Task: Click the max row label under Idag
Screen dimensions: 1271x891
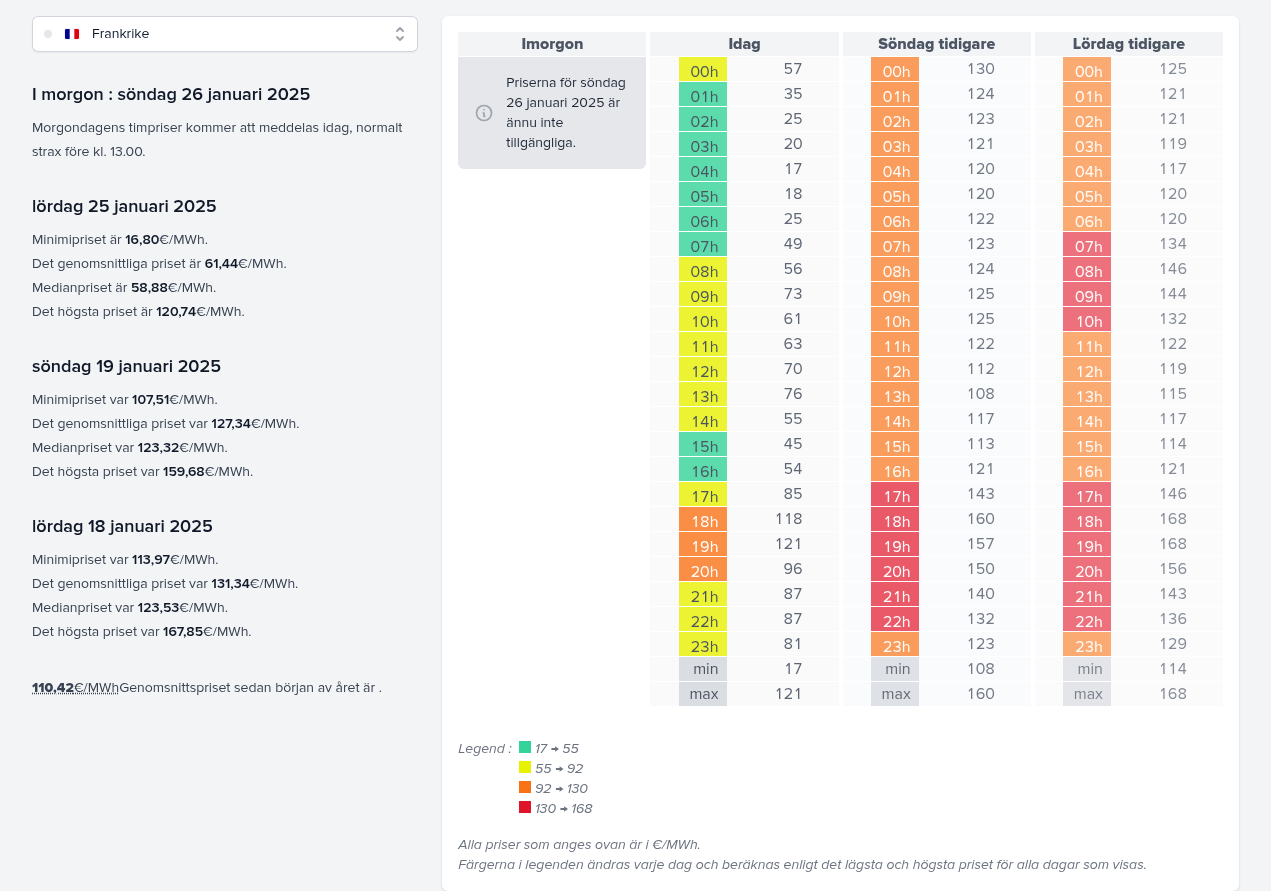Action: tap(703, 694)
